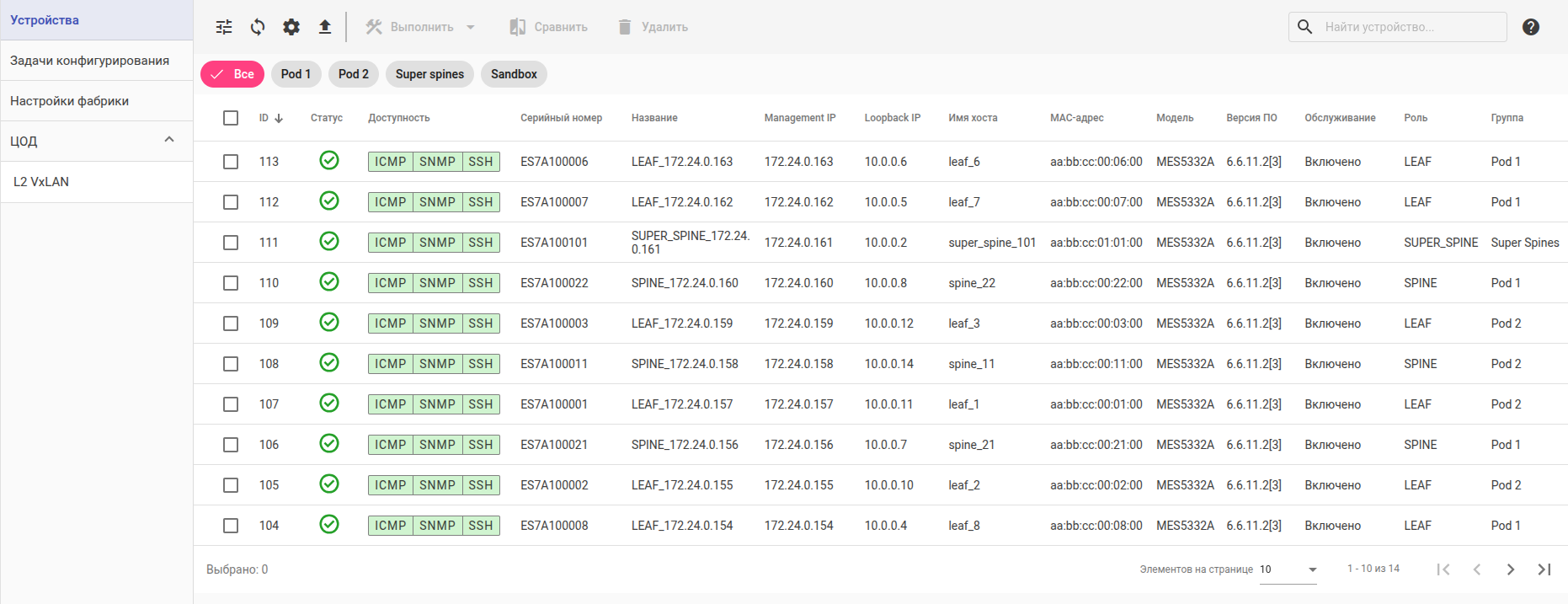Sort by ID column arrow
This screenshot has height=604, width=1568.
coord(279,118)
